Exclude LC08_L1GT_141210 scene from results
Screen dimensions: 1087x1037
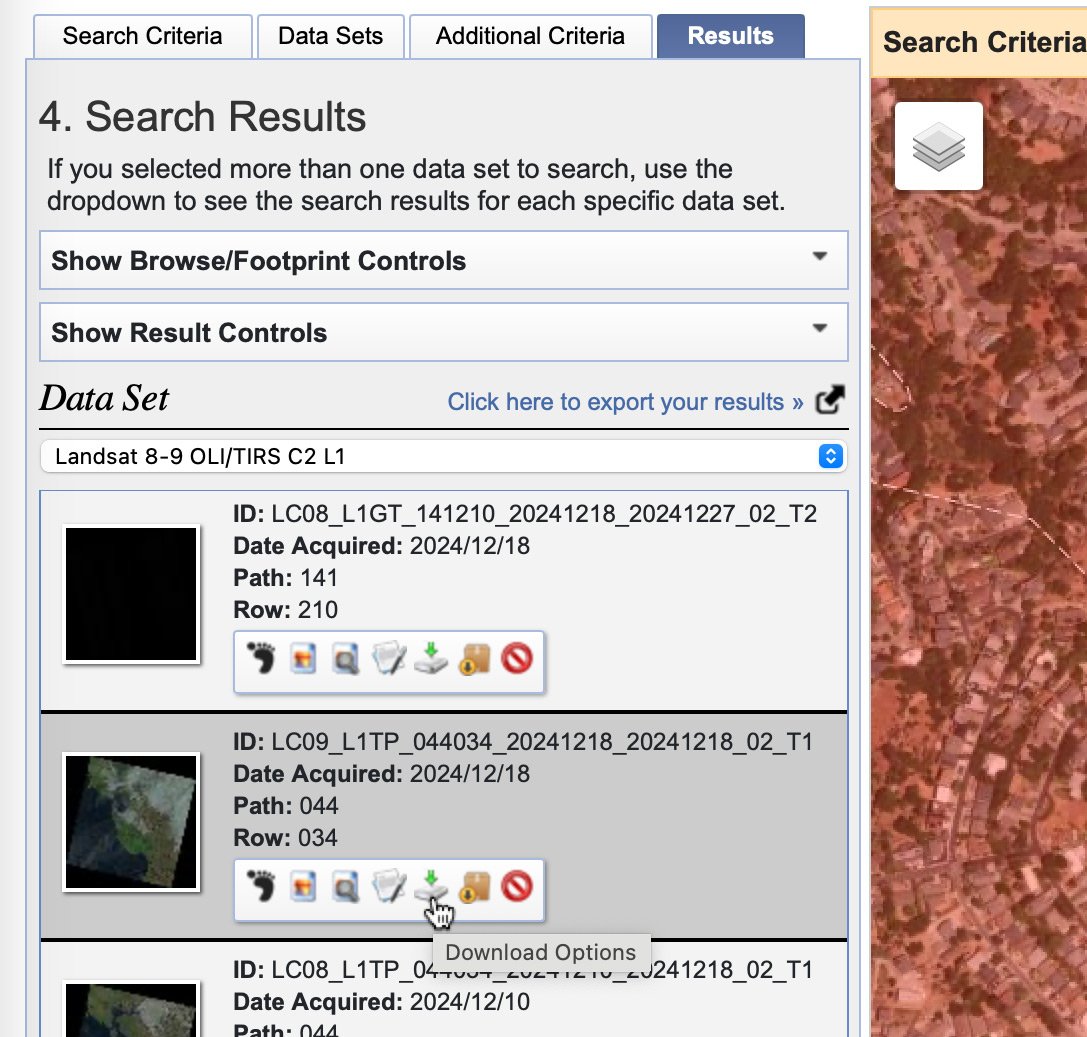517,659
